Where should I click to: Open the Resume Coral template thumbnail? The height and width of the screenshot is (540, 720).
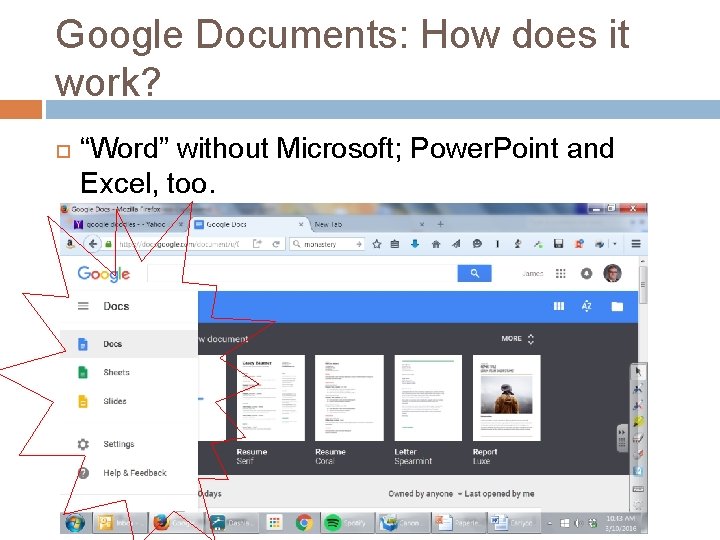349,398
